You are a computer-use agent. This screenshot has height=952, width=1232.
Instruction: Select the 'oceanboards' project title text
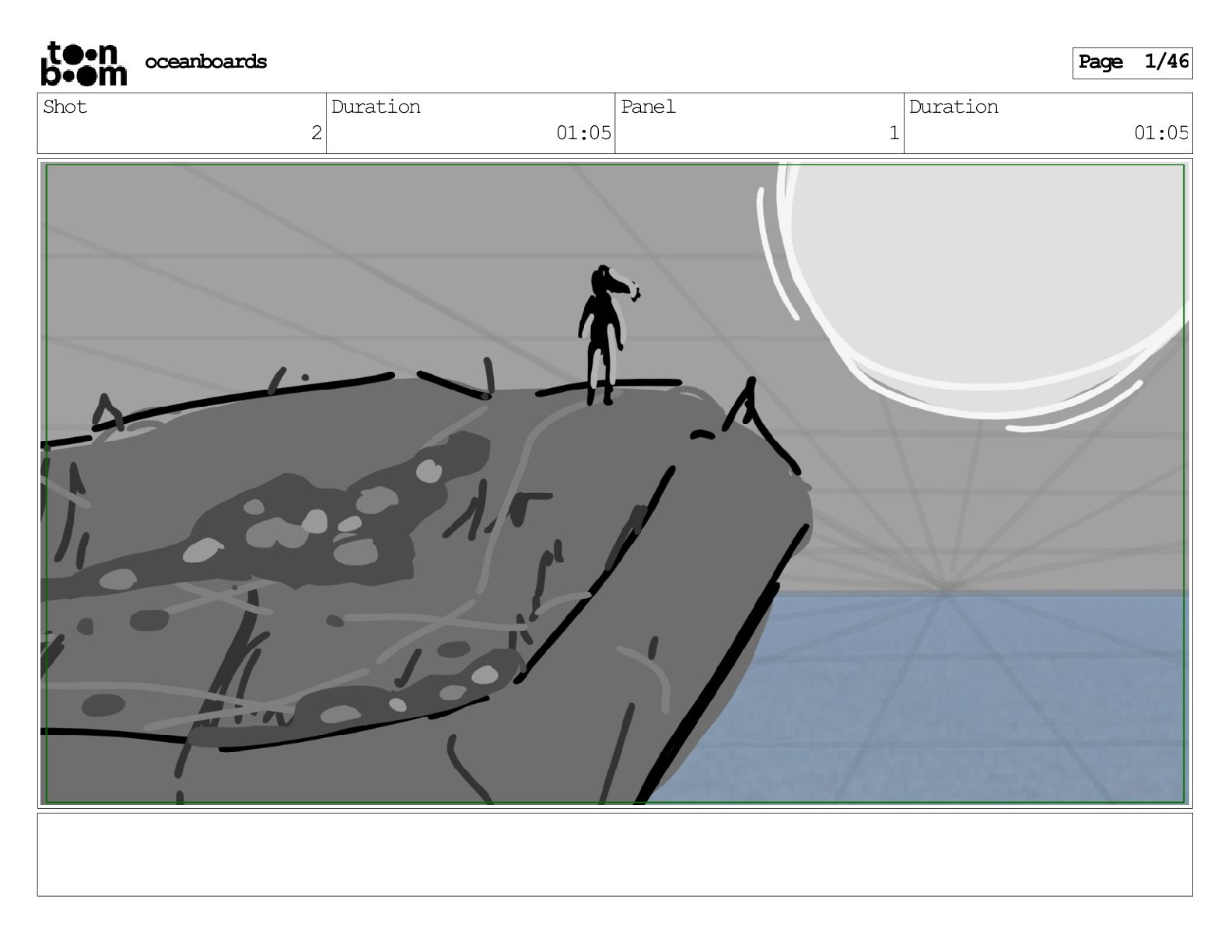click(206, 62)
